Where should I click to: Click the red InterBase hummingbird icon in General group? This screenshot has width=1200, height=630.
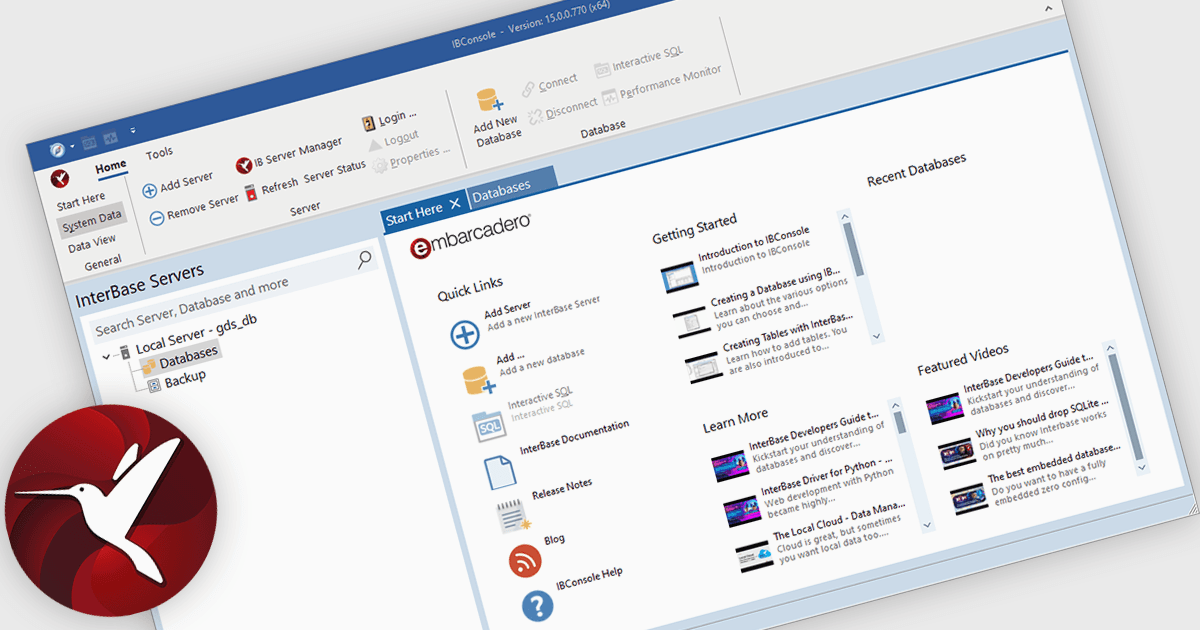pos(60,180)
